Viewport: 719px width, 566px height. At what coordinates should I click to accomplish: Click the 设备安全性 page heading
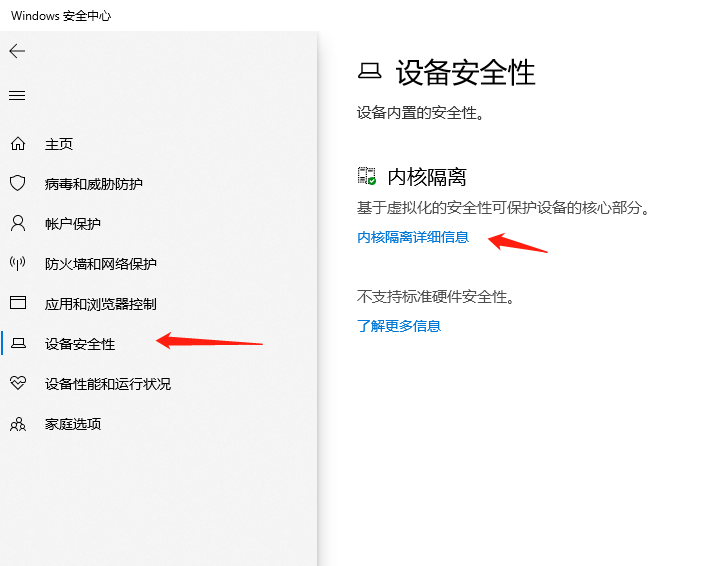pos(465,72)
